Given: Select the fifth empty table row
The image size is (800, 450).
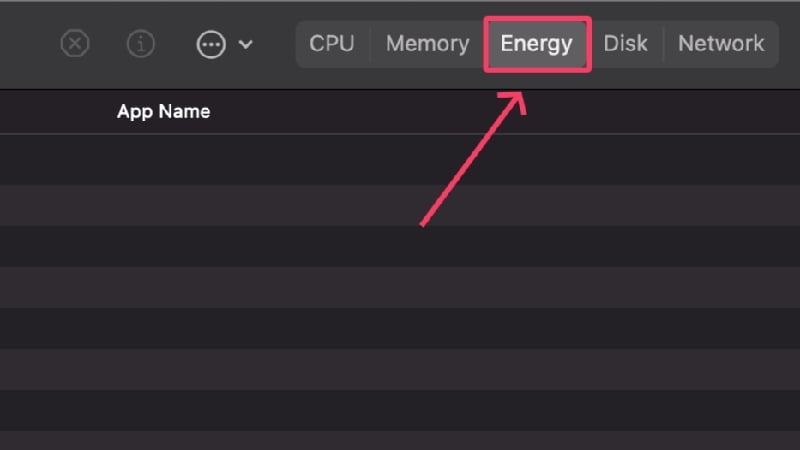Looking at the screenshot, I should click(400, 328).
